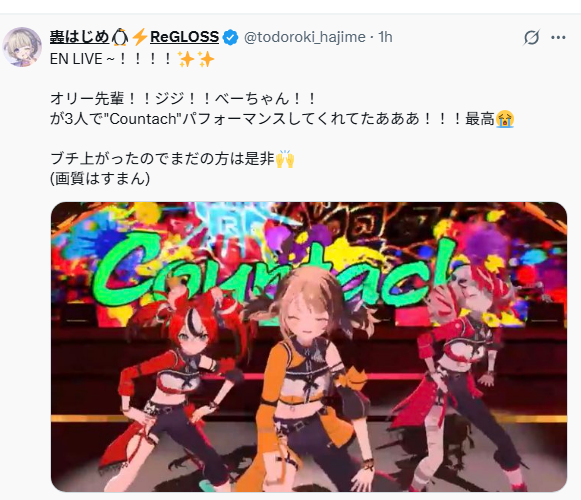
Task: Open the ReGLOSS affiliation link
Action: 184,37
